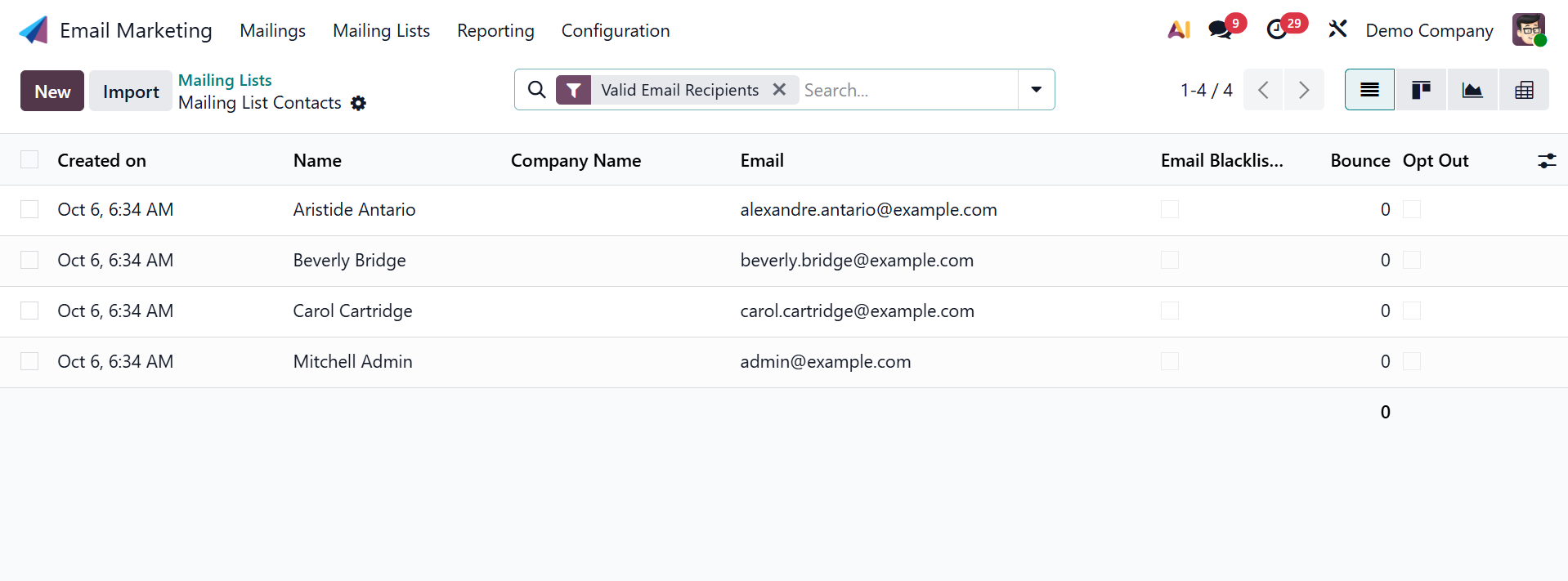Open the activities clock icon
Viewport: 1568px width, 581px height.
1277,30
